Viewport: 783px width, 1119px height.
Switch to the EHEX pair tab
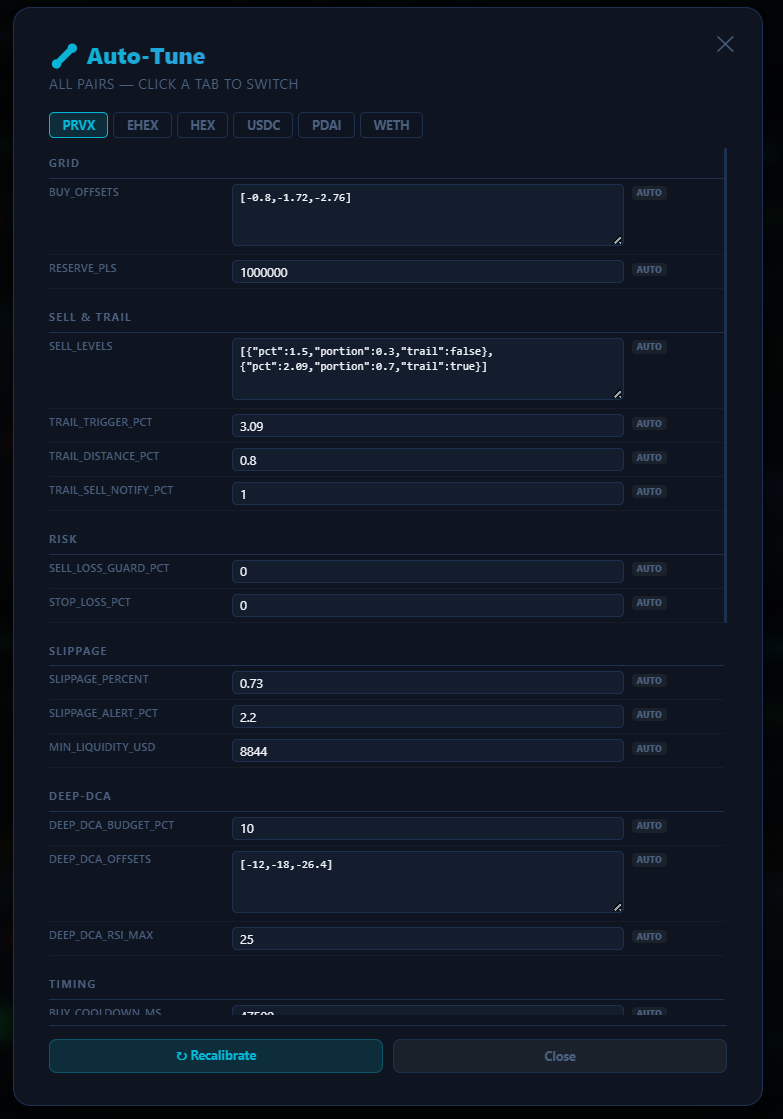[x=142, y=125]
